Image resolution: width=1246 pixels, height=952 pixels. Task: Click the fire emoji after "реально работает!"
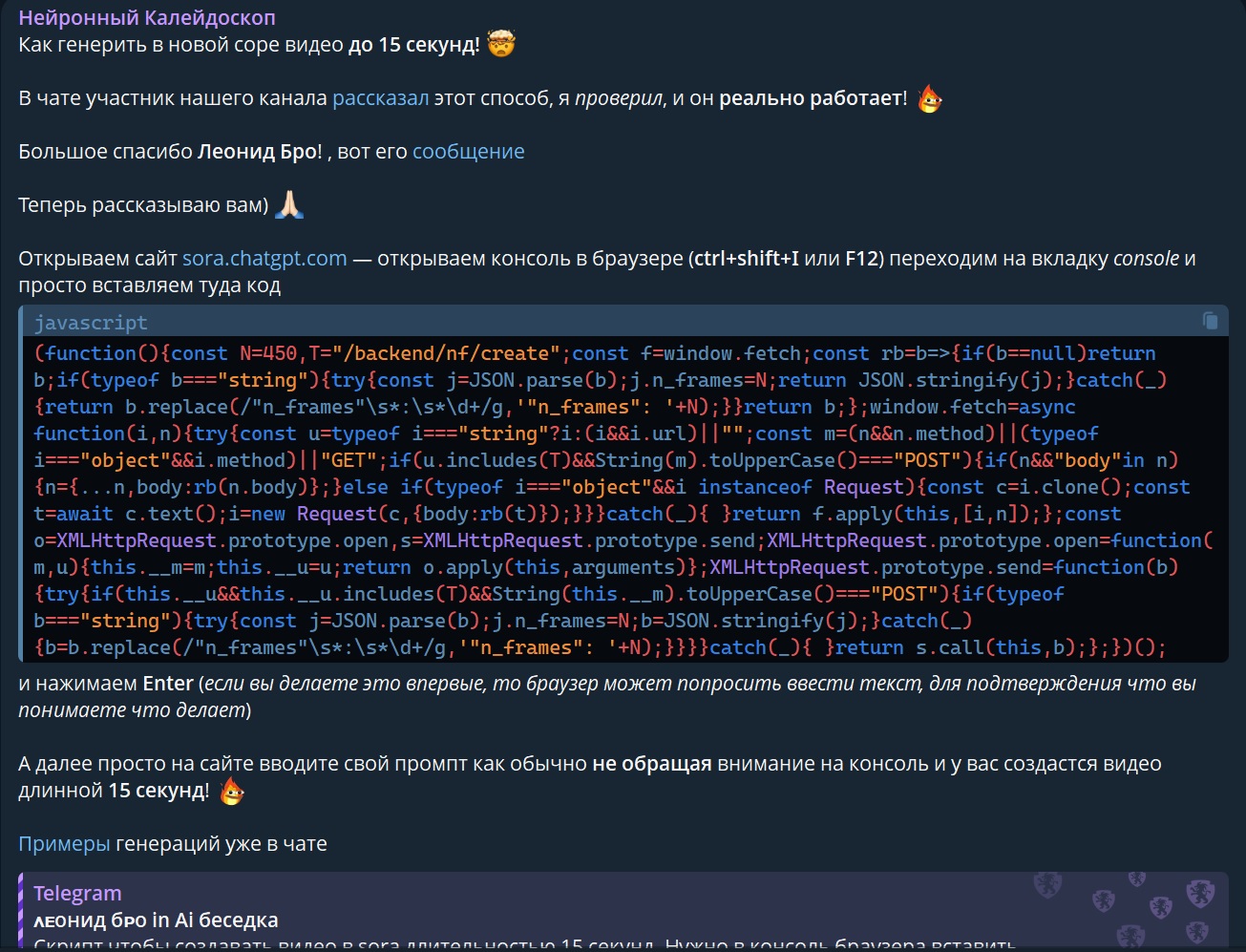click(929, 98)
